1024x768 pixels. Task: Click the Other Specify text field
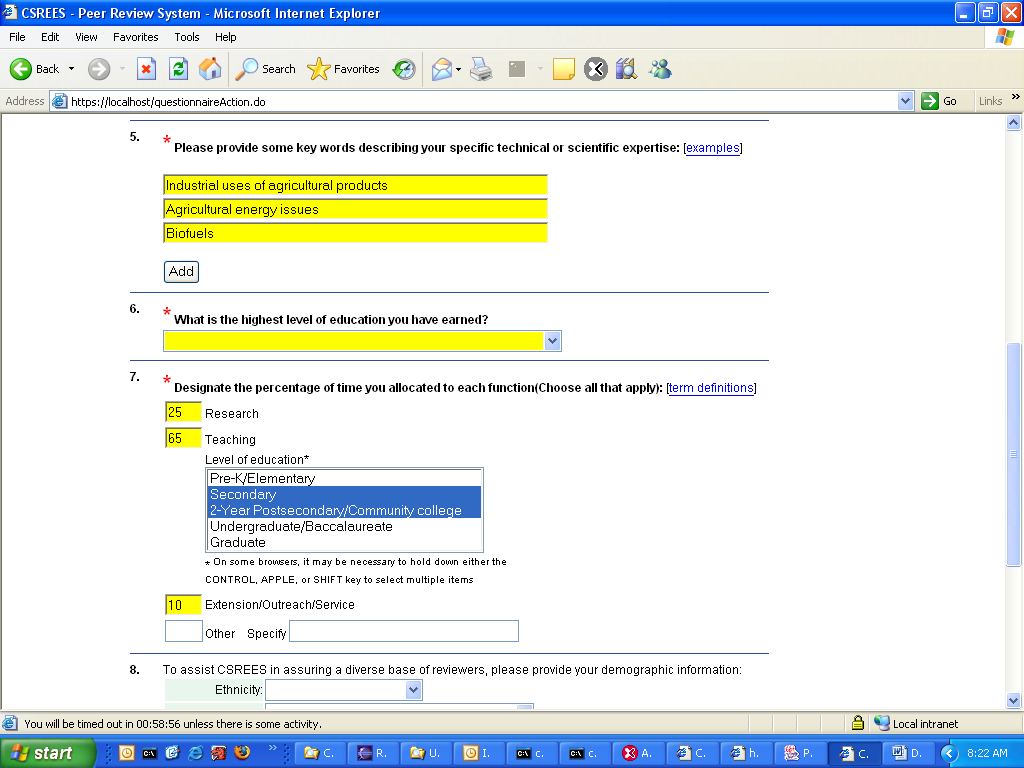point(404,632)
